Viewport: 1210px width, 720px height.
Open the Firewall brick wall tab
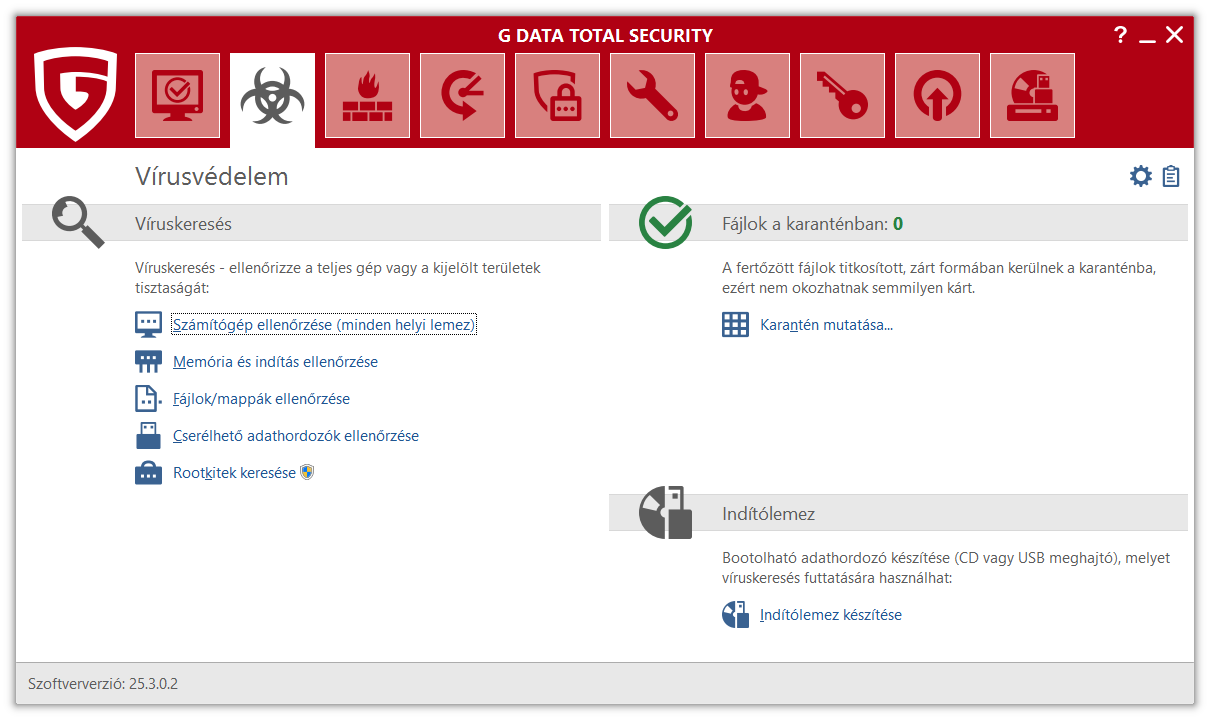click(x=367, y=95)
